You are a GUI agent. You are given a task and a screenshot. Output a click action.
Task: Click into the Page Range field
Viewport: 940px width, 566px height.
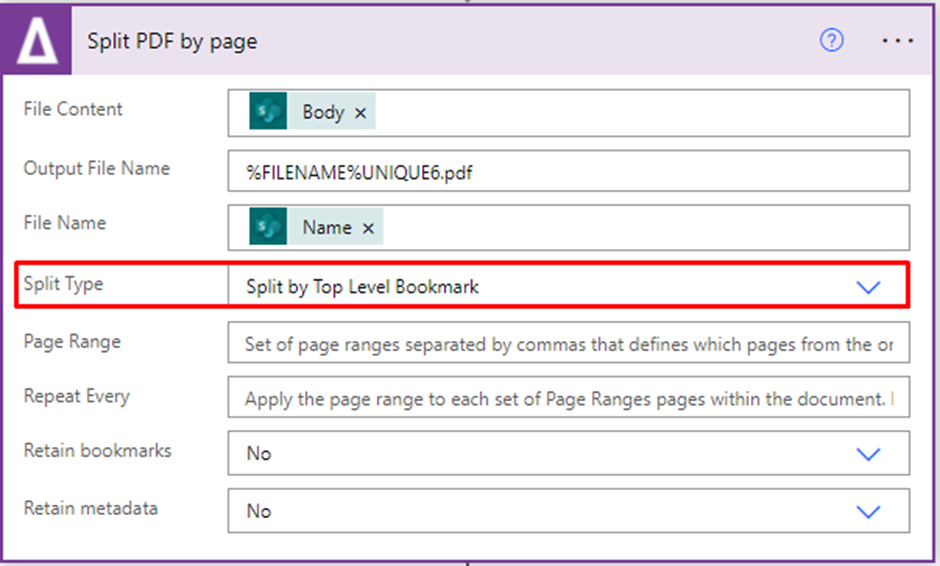(568, 345)
